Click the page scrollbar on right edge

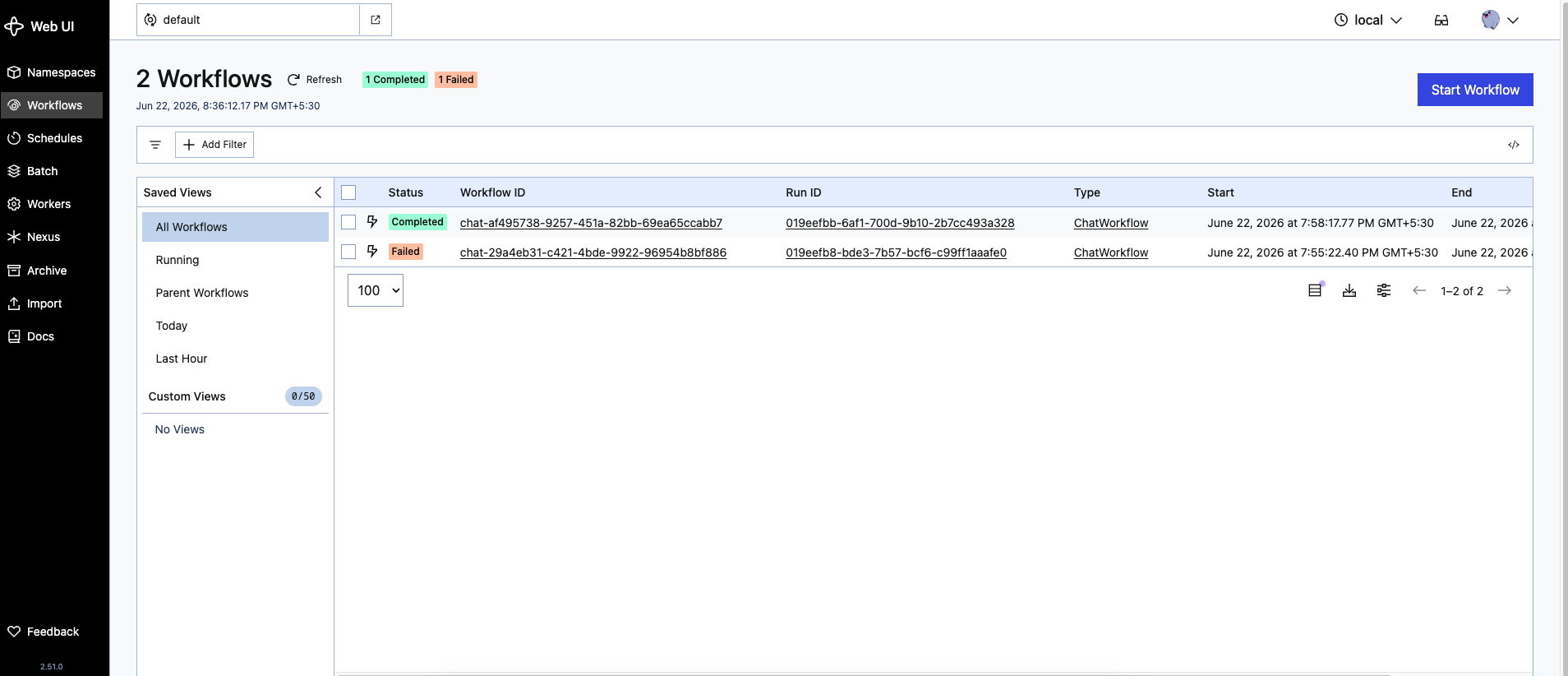(x=1564, y=338)
